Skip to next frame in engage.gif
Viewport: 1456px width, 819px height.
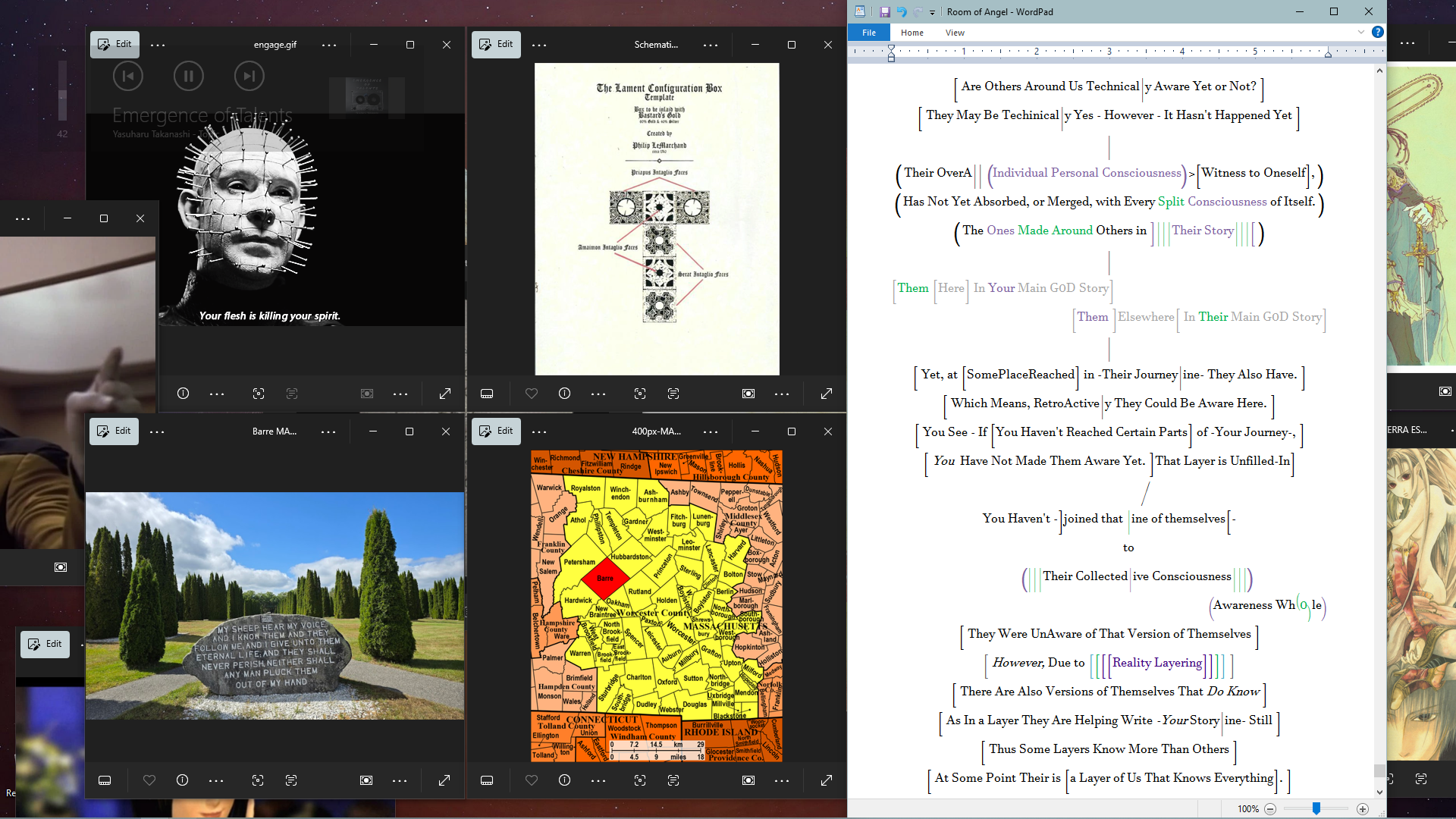pos(249,76)
